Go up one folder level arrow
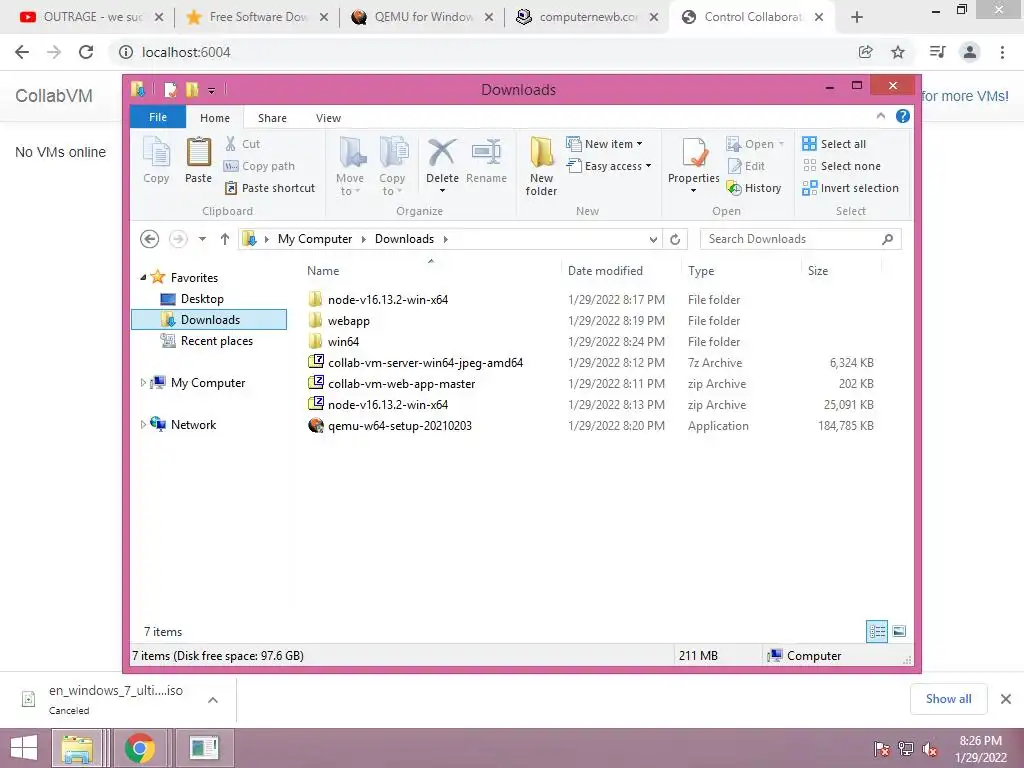The width and height of the screenshot is (1024, 768). (225, 239)
